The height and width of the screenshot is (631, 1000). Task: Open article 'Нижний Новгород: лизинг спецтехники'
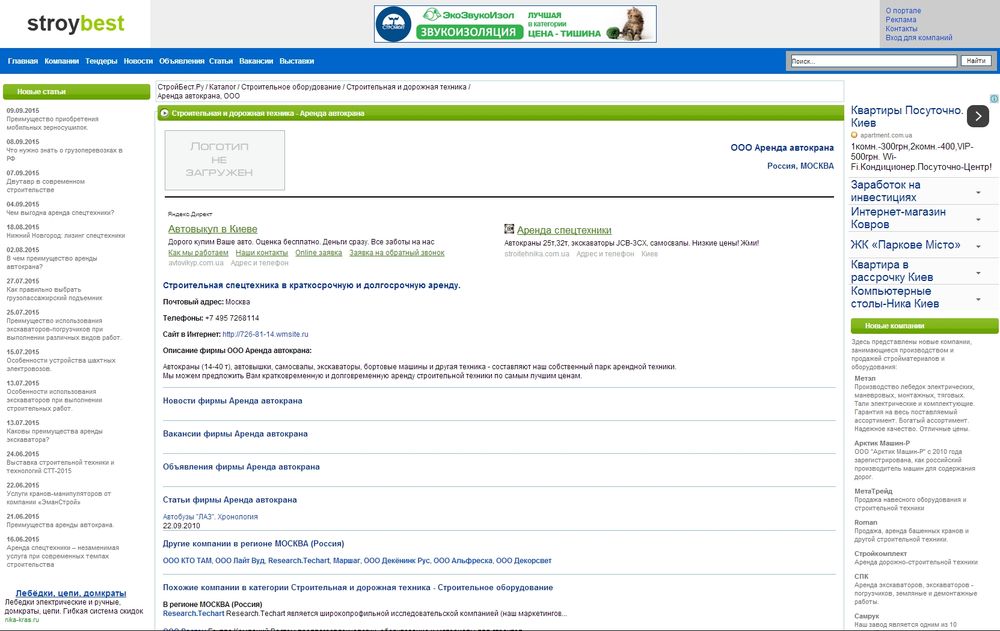pos(66,235)
